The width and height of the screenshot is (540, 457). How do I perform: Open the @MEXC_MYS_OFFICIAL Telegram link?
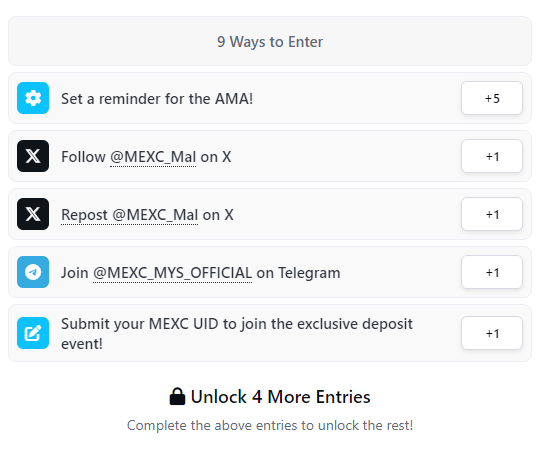coord(173,273)
